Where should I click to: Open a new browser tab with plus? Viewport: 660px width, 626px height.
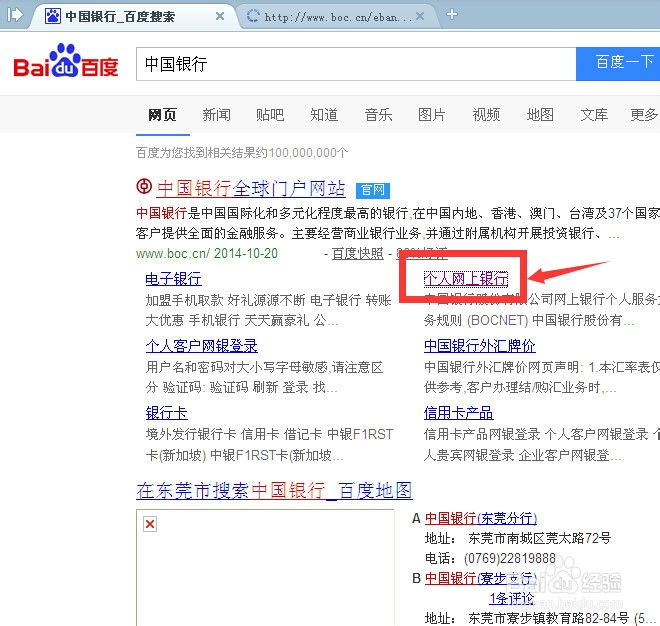452,14
